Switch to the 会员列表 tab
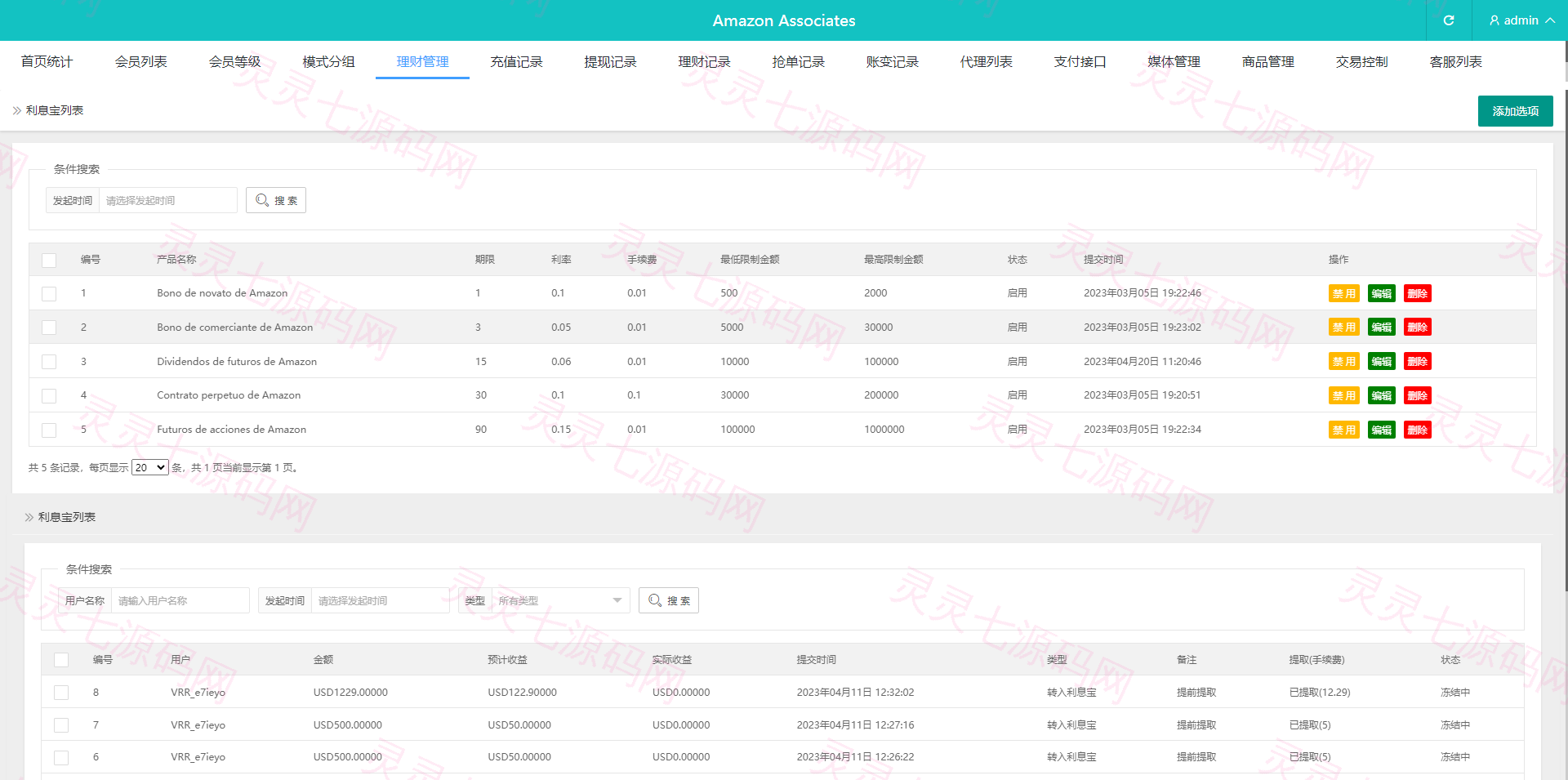The height and width of the screenshot is (780, 1568). pos(140,62)
